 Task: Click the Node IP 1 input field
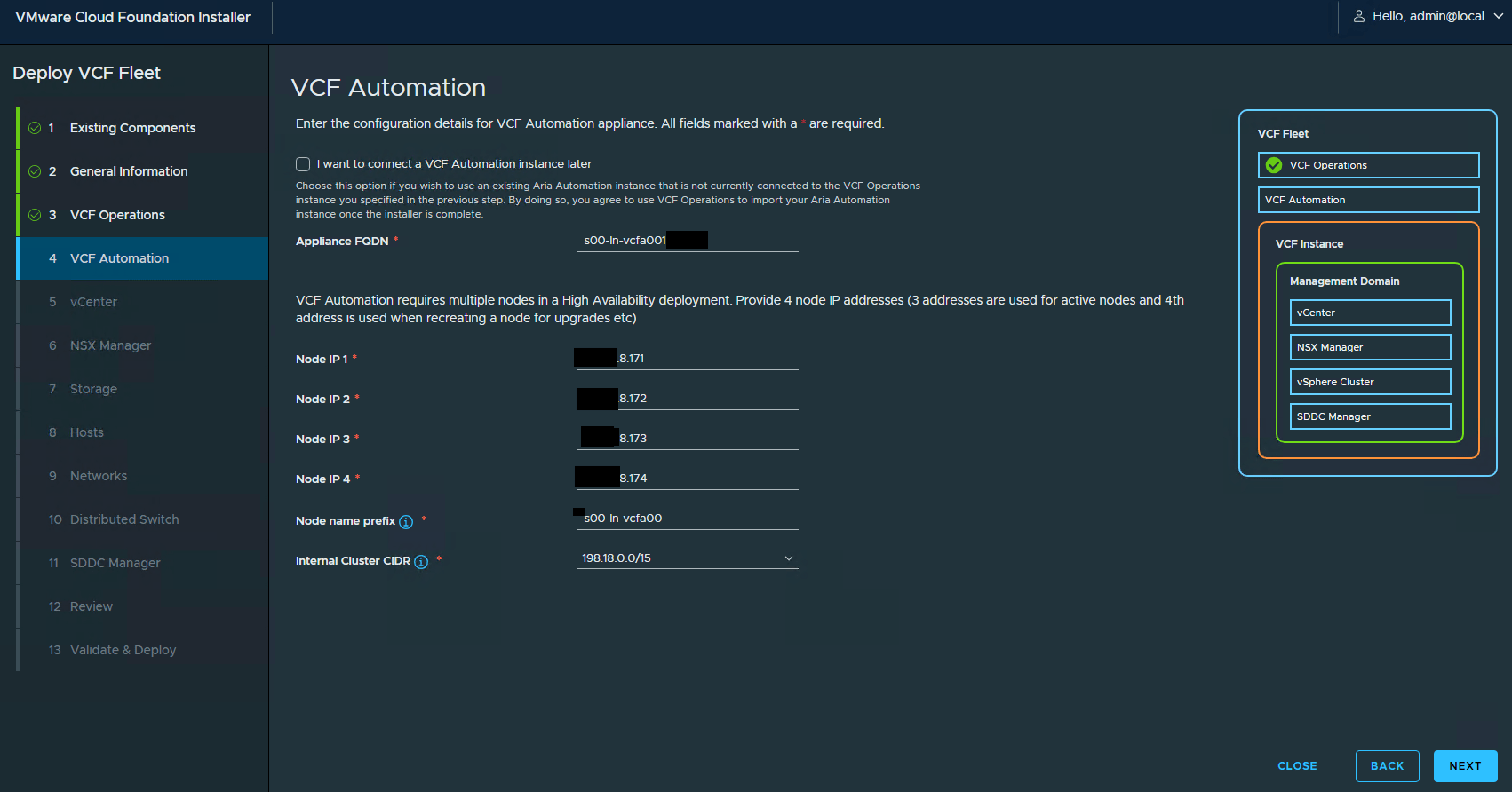688,359
